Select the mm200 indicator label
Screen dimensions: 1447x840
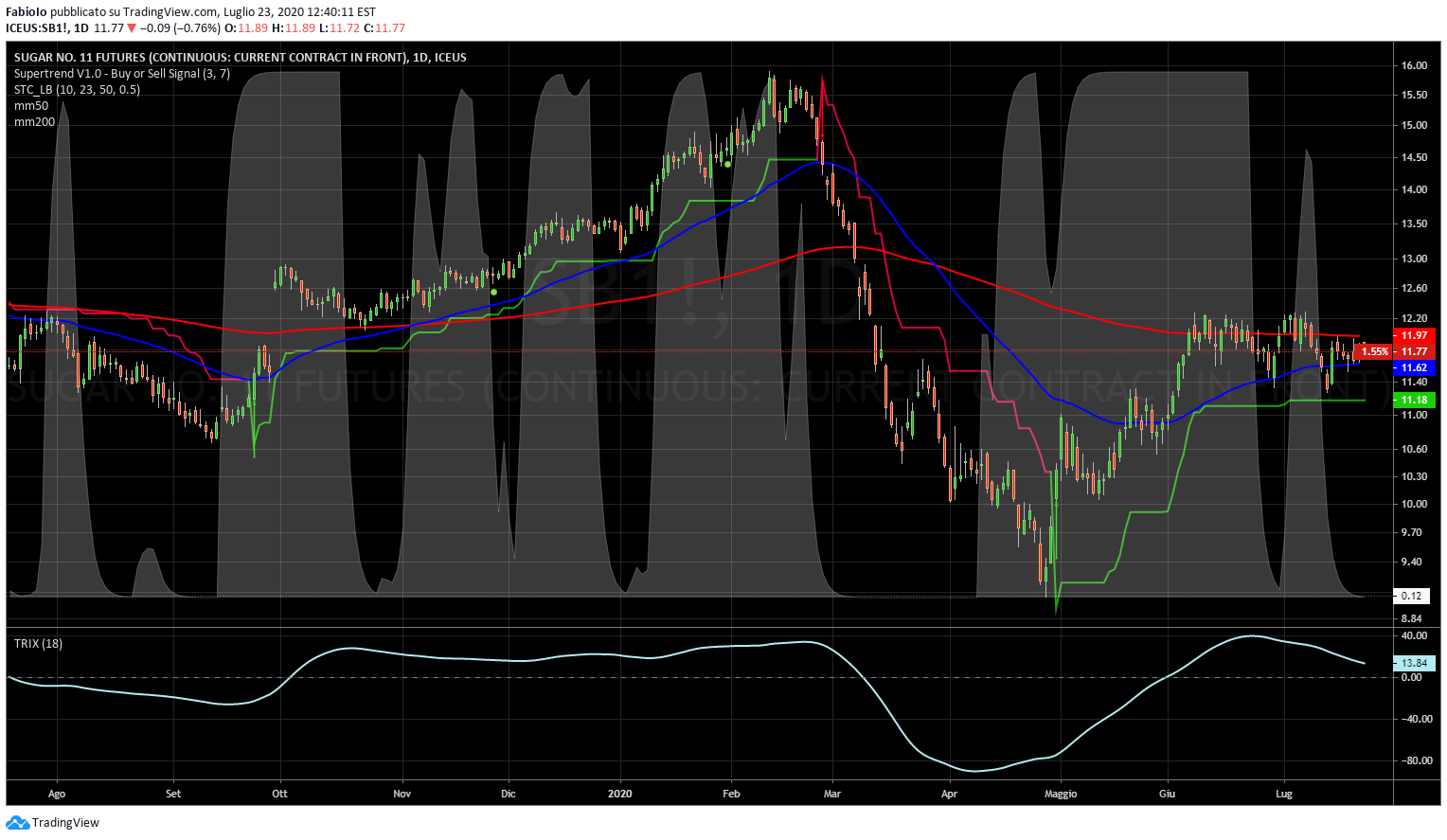[x=34, y=122]
